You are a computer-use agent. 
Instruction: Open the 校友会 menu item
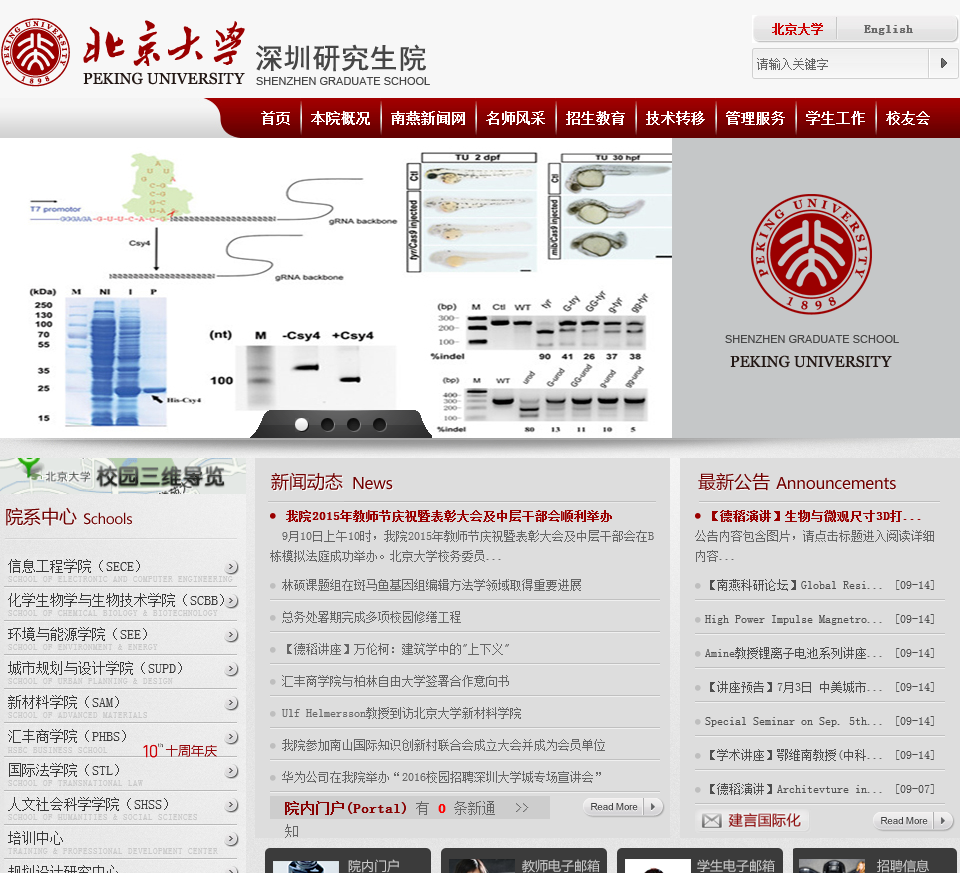point(908,118)
